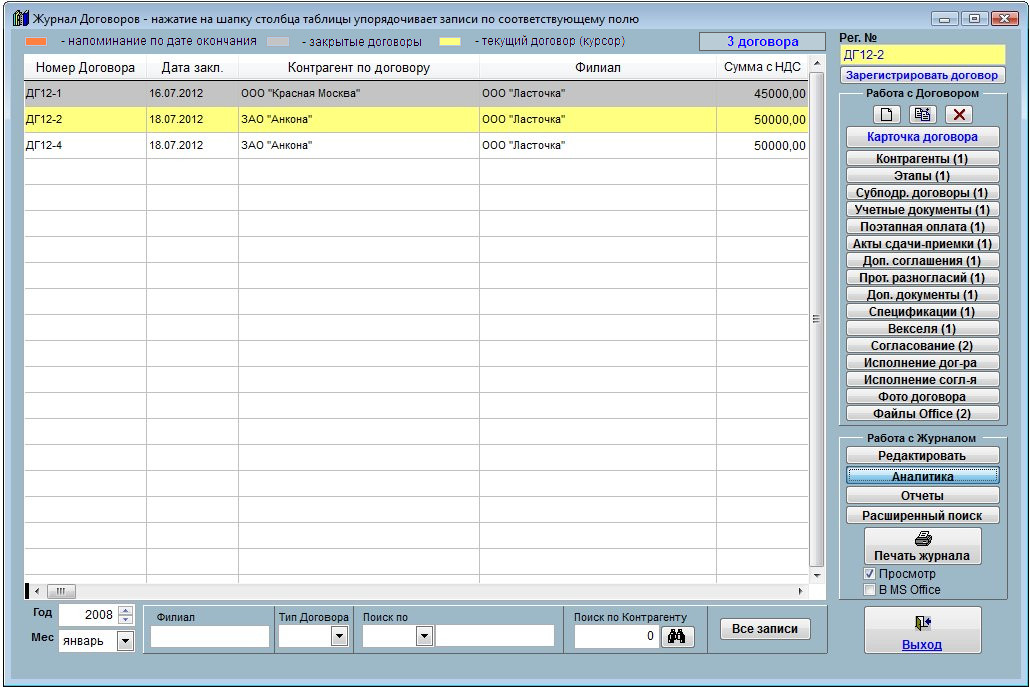Open Фото договора
Viewport: 1030px width, 687px height.
tap(922, 397)
